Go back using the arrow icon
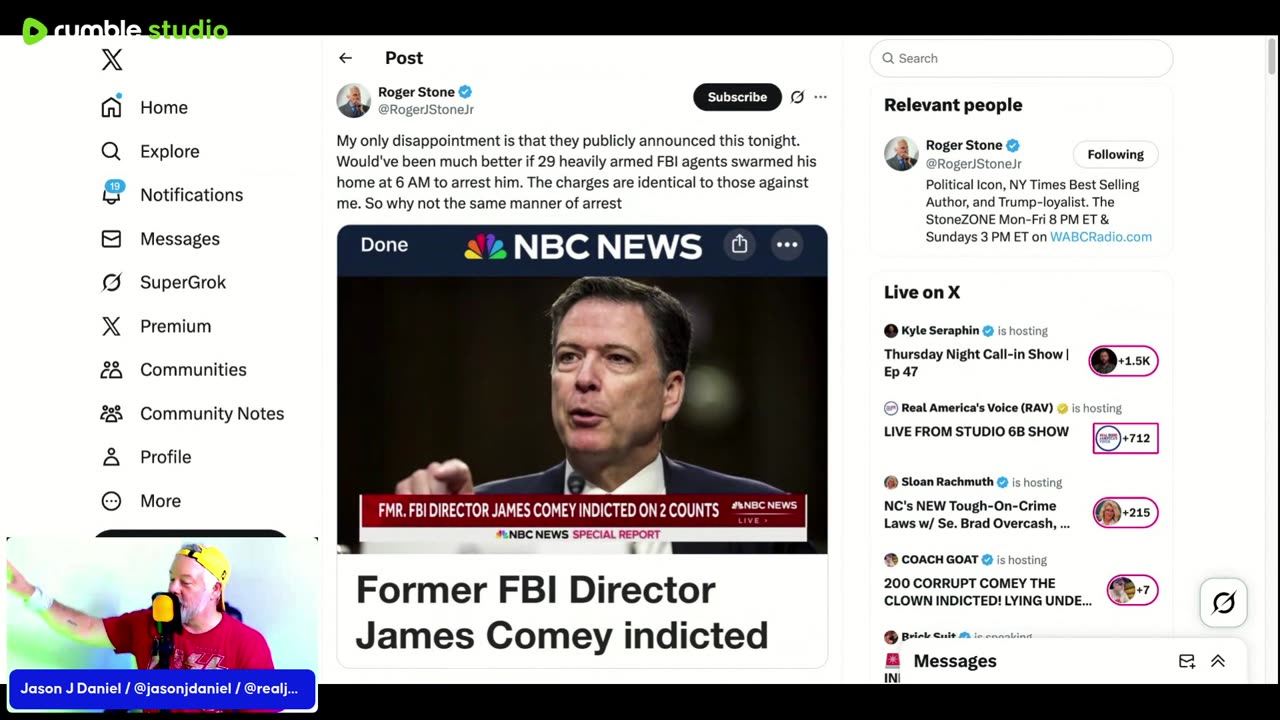 [345, 58]
